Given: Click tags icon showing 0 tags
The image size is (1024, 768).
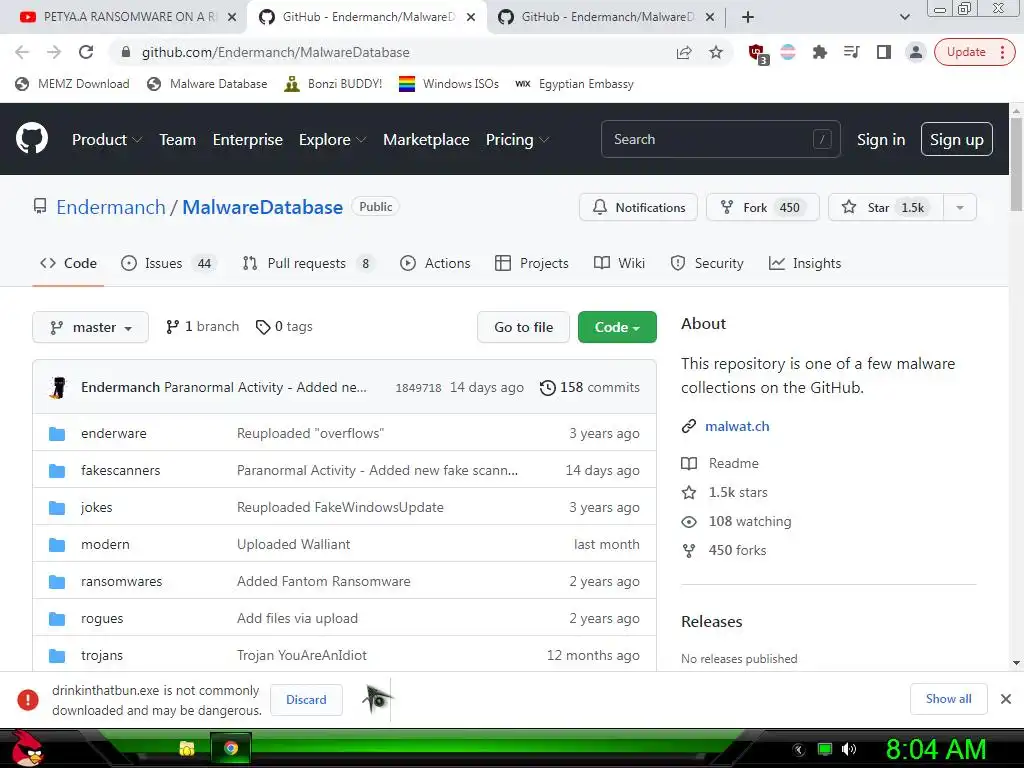Looking at the screenshot, I should (x=263, y=327).
